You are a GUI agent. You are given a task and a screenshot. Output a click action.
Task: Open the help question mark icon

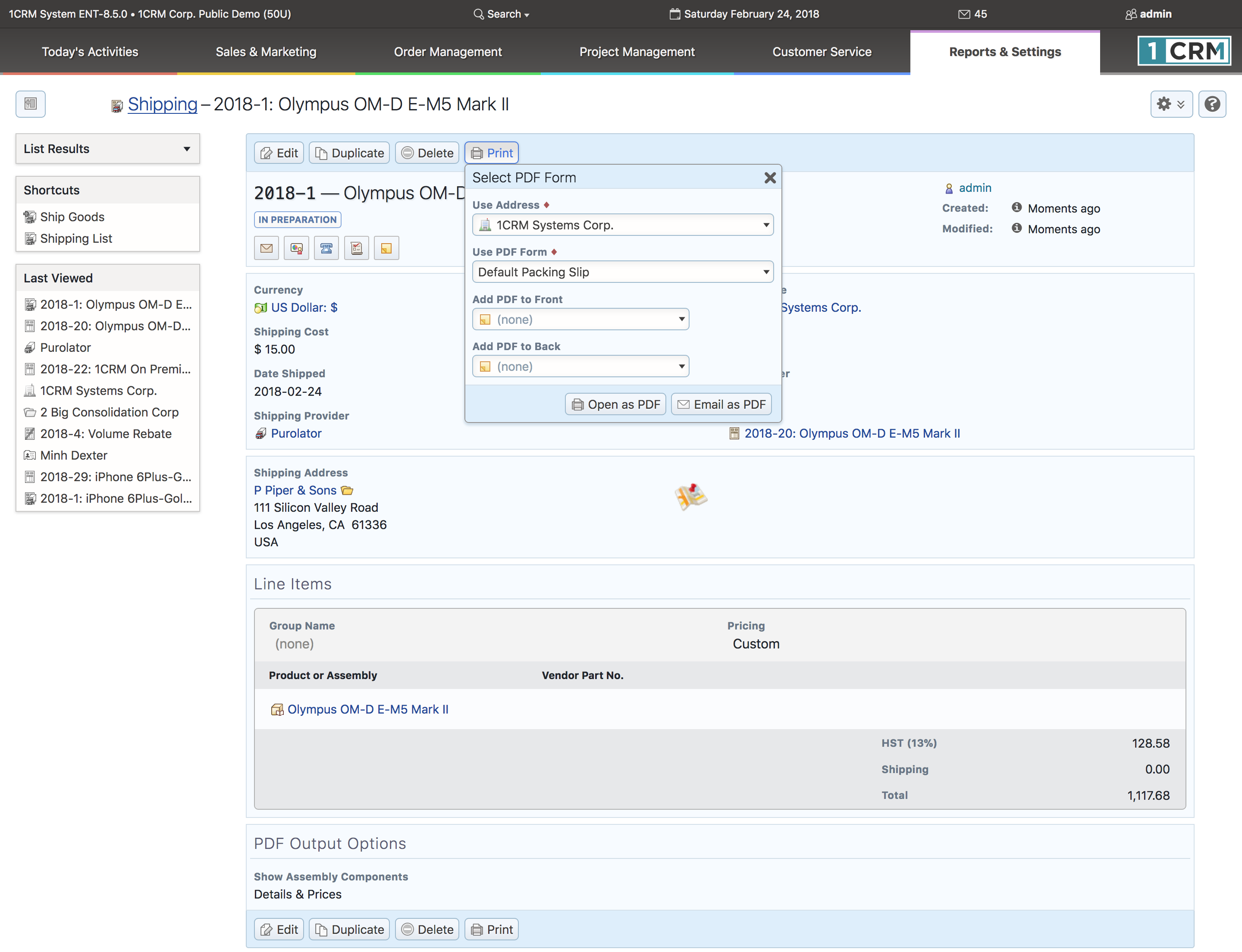click(1212, 104)
